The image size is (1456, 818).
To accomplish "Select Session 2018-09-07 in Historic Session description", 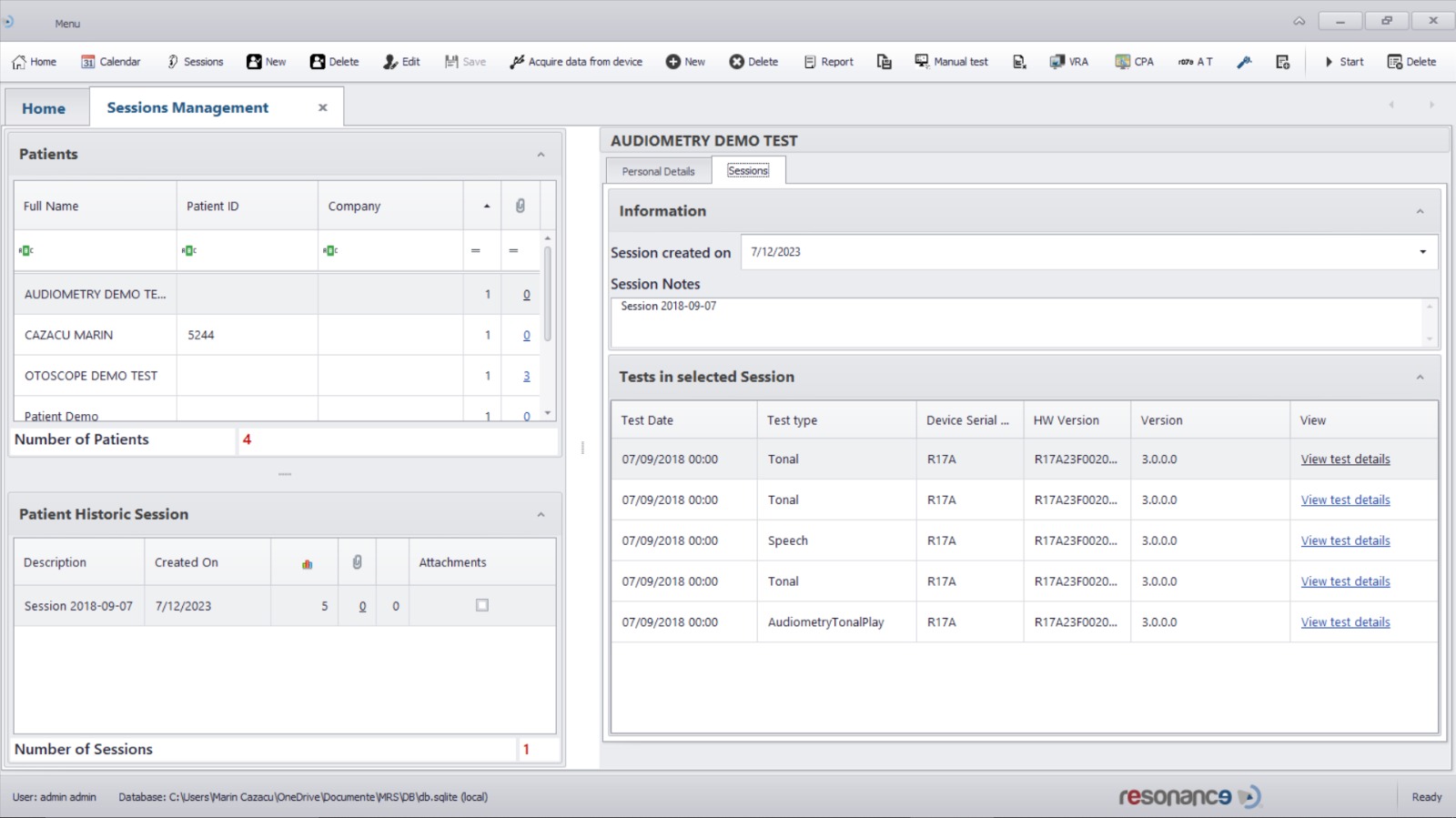I will tap(78, 606).
